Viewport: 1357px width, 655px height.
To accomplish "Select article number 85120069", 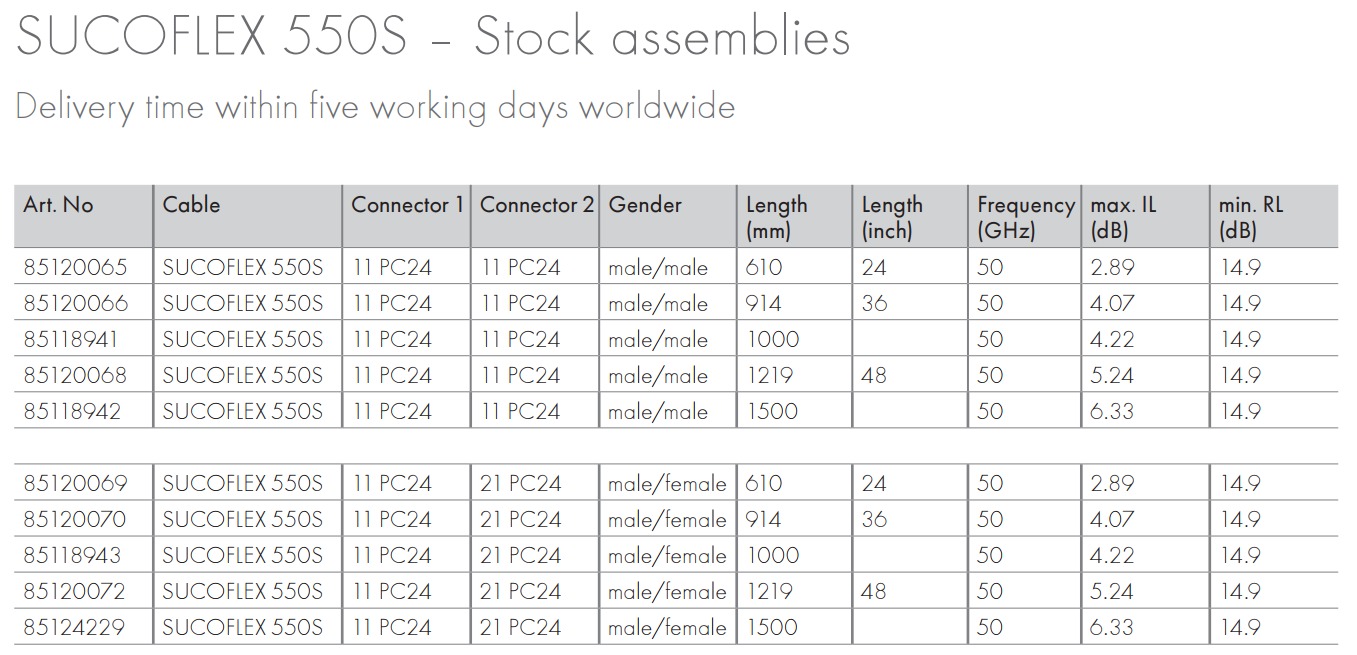I will [75, 484].
